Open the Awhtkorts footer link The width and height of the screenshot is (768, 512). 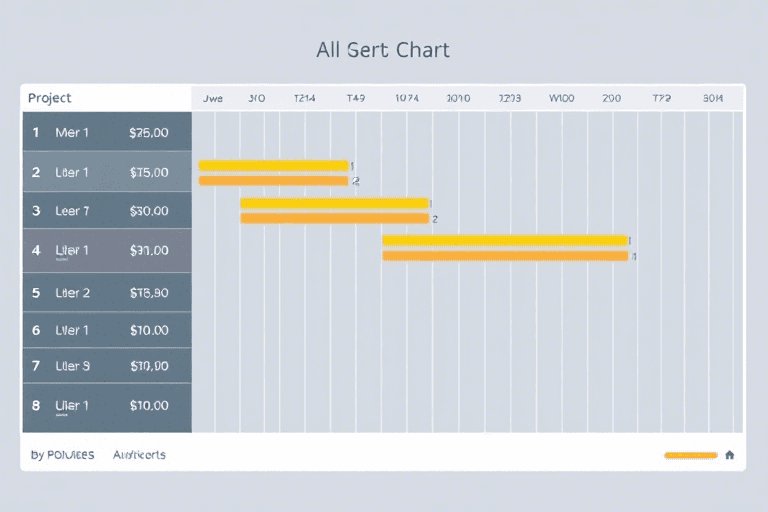140,455
